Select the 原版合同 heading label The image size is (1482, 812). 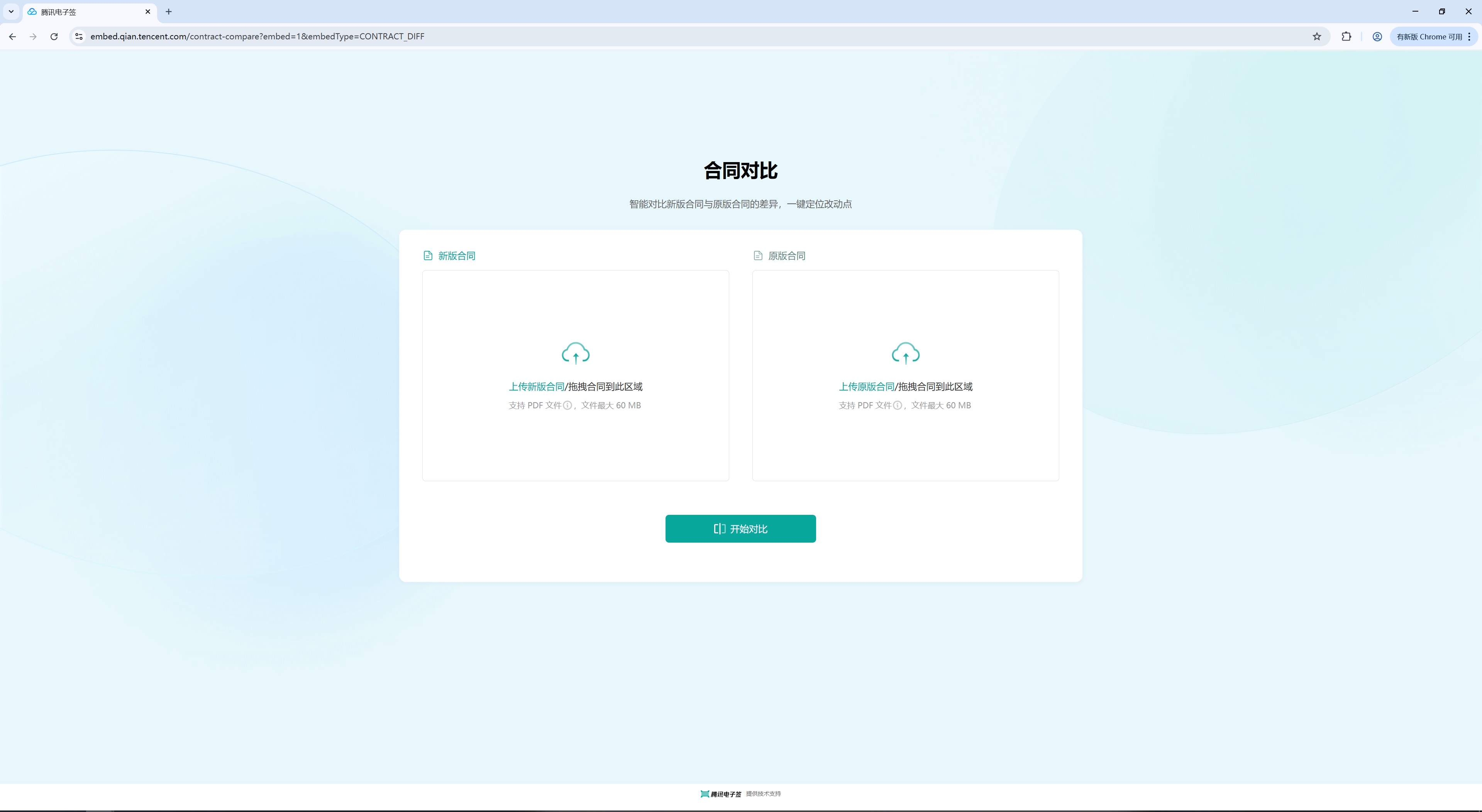pyautogui.click(x=787, y=256)
